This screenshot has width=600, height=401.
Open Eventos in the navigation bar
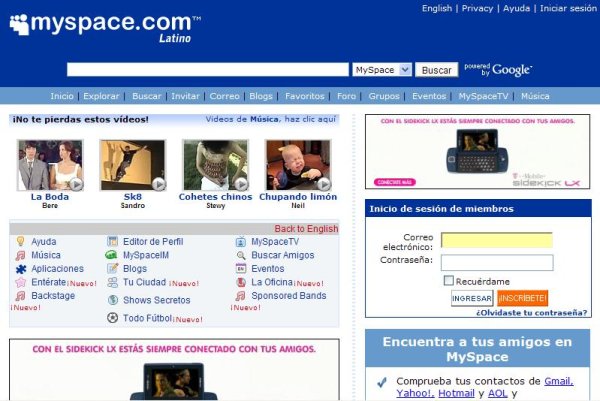tap(429, 96)
